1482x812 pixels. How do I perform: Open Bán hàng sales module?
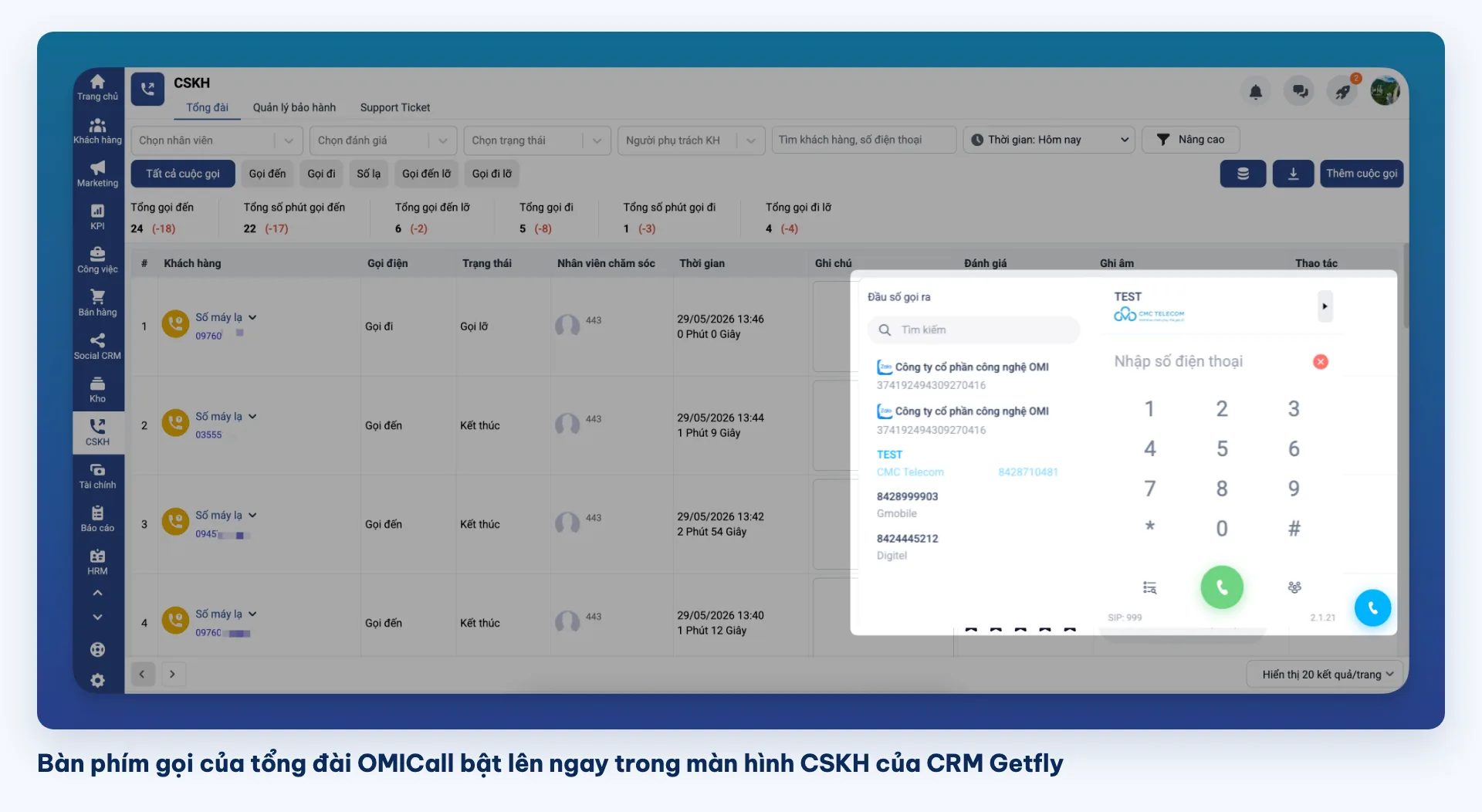coord(97,304)
